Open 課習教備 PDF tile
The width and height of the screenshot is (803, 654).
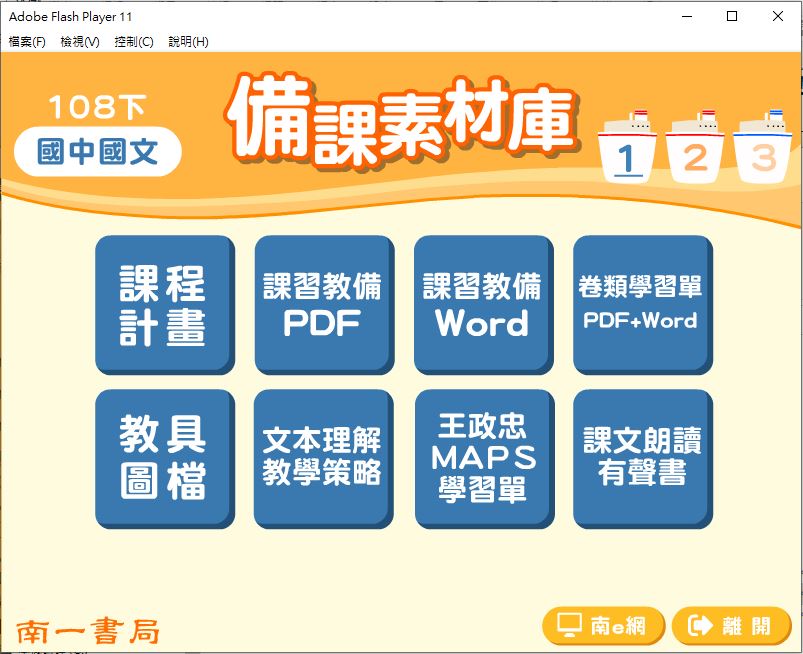[322, 304]
